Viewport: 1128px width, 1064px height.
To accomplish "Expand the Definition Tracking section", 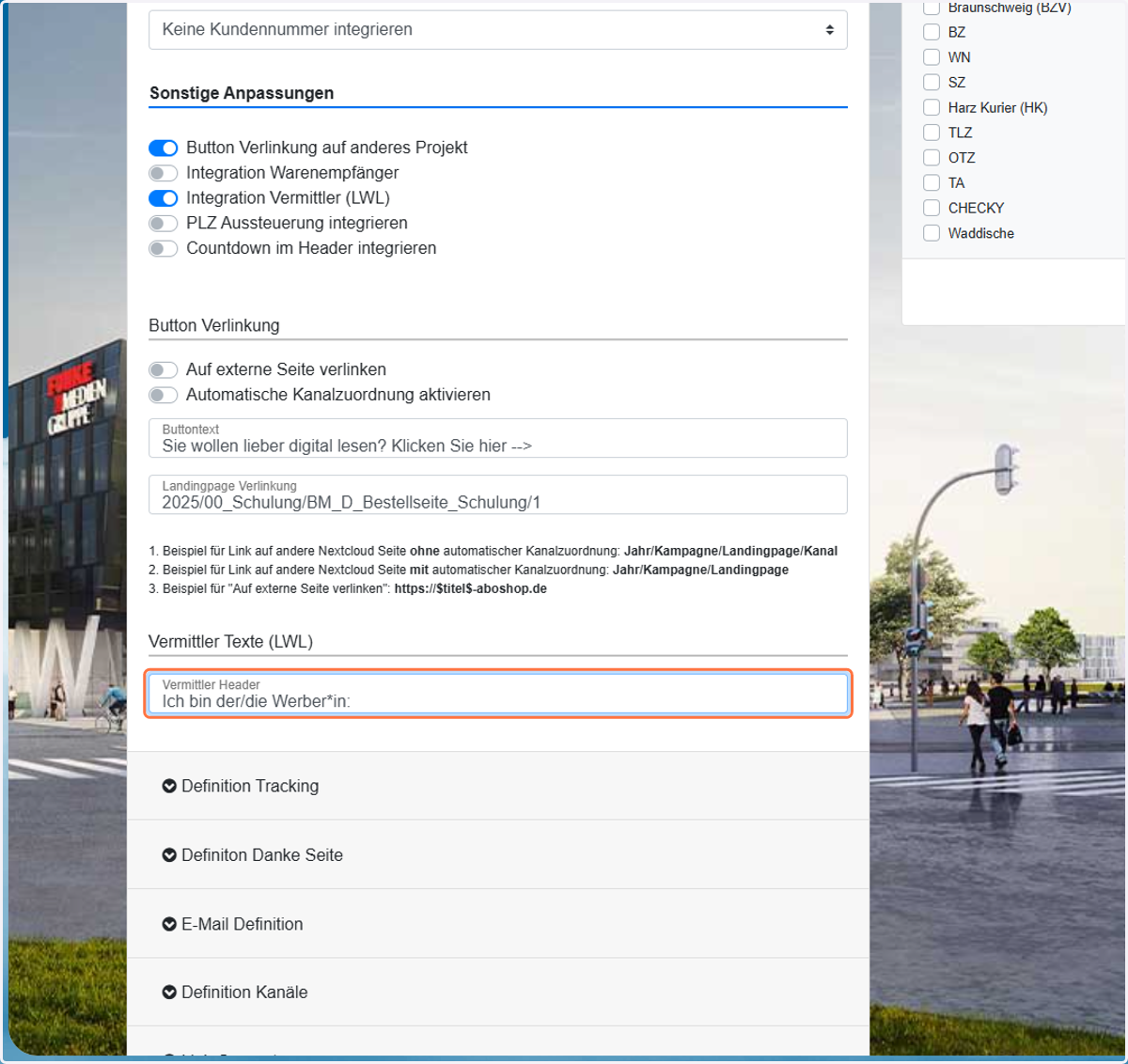I will (498, 786).
